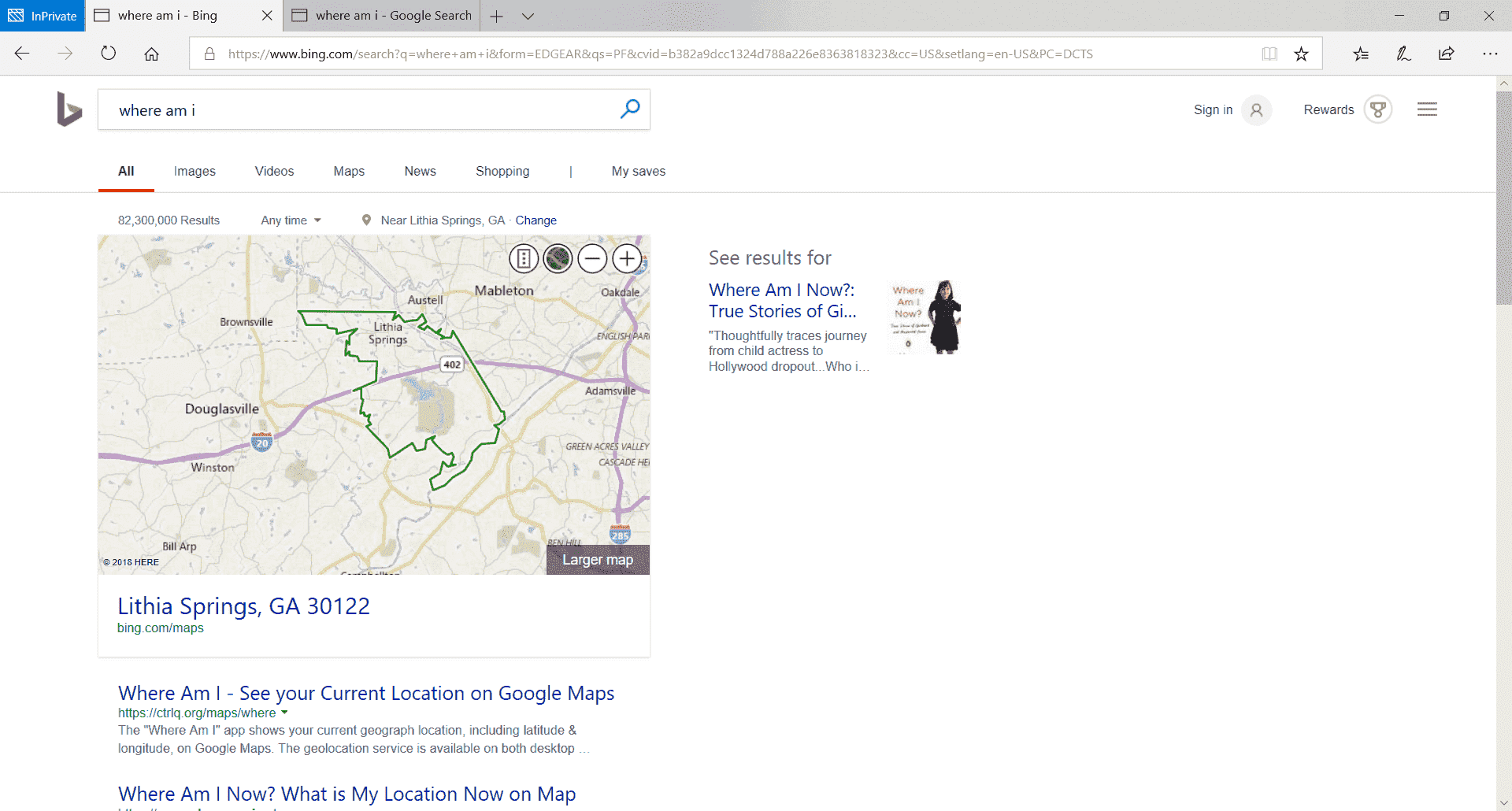This screenshot has height=811, width=1512.
Task: Click the Bing logo
Action: [x=69, y=109]
